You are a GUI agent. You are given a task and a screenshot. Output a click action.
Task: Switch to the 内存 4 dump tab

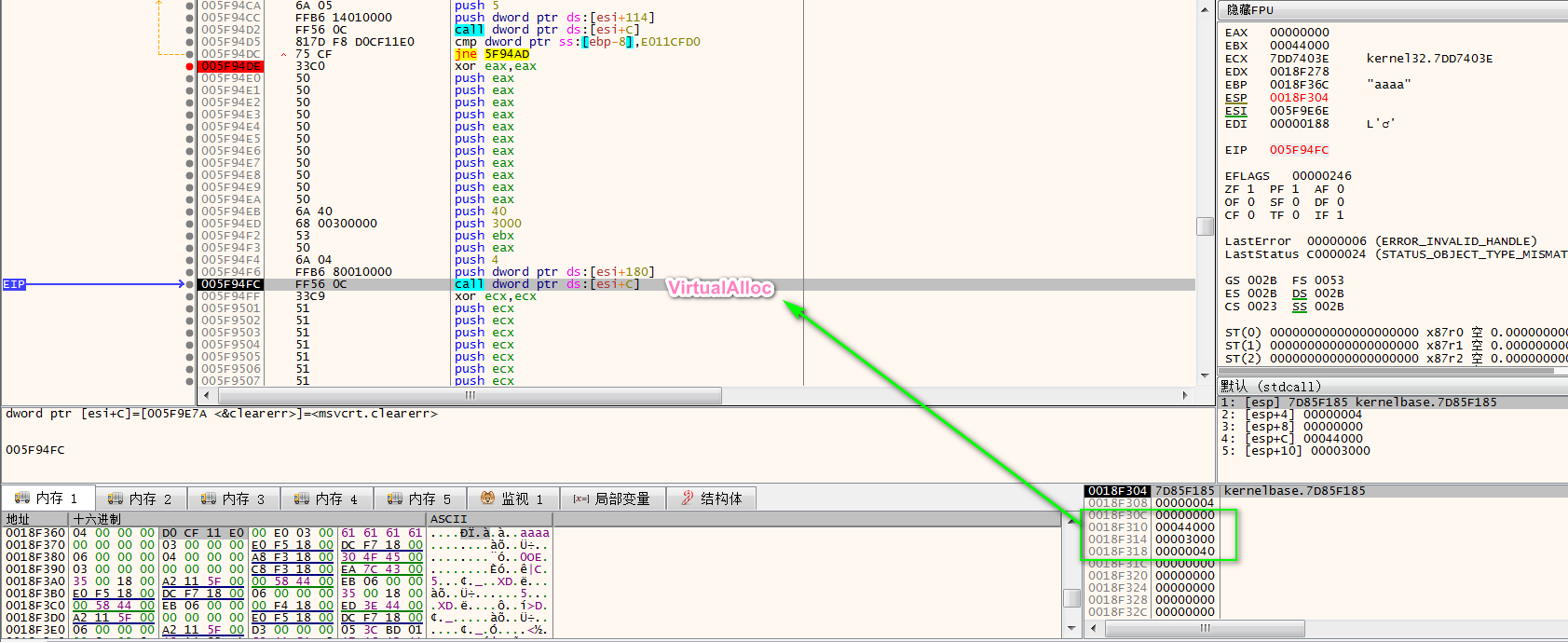[x=326, y=499]
